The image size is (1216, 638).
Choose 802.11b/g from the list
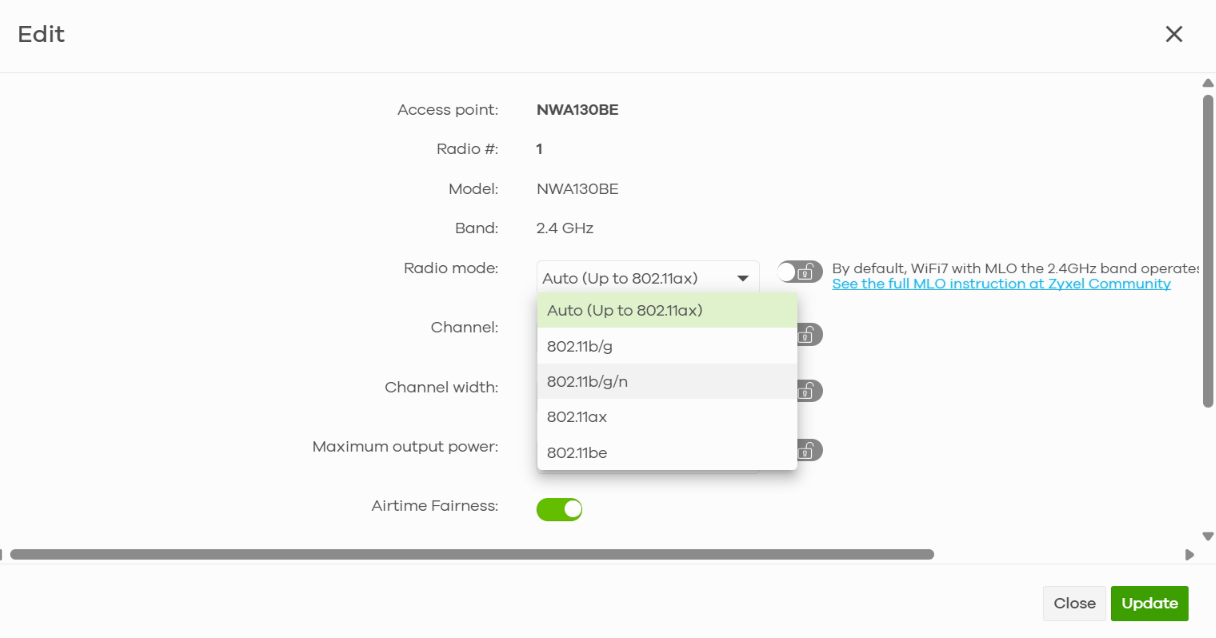667,346
